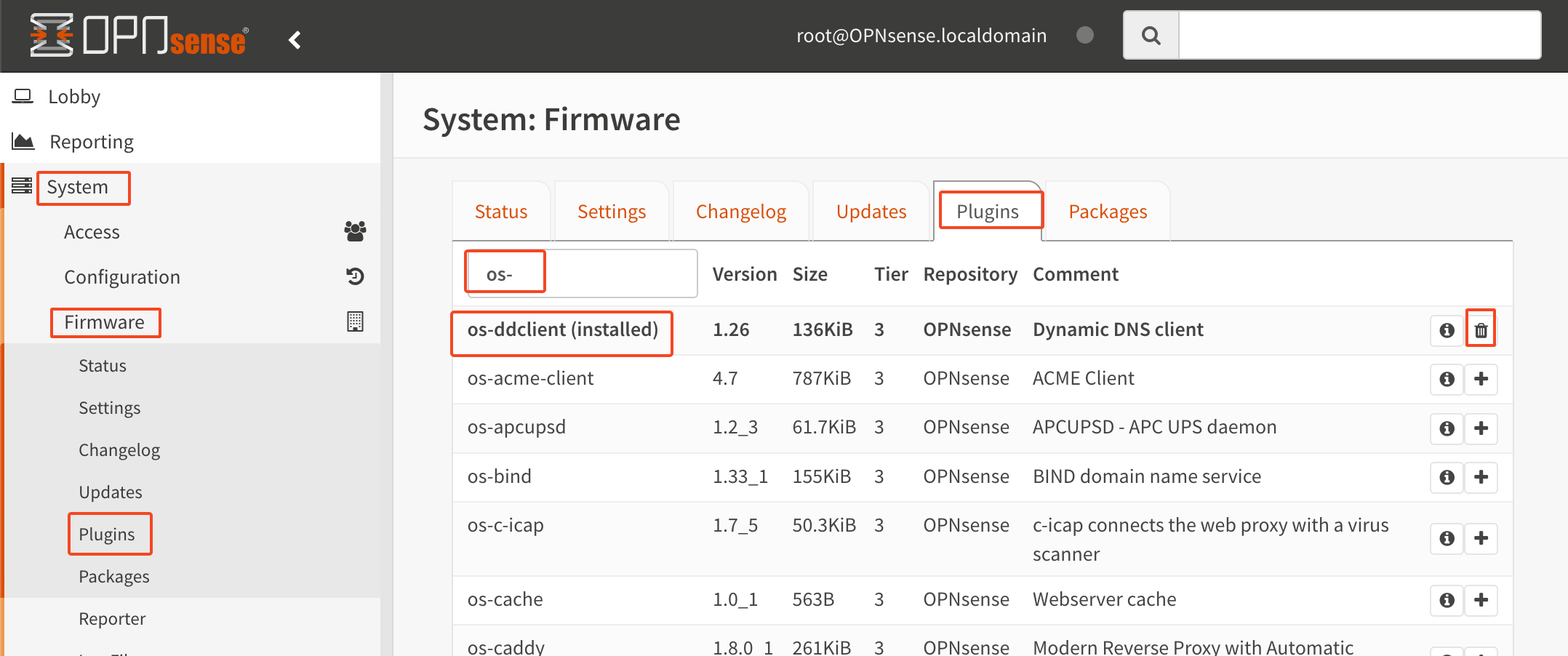This screenshot has width=1568, height=656.
Task: Switch to the Updates tab
Action: (x=871, y=212)
